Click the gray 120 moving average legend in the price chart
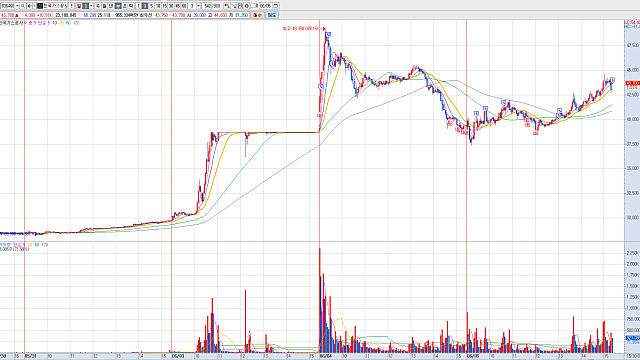 (76, 23)
